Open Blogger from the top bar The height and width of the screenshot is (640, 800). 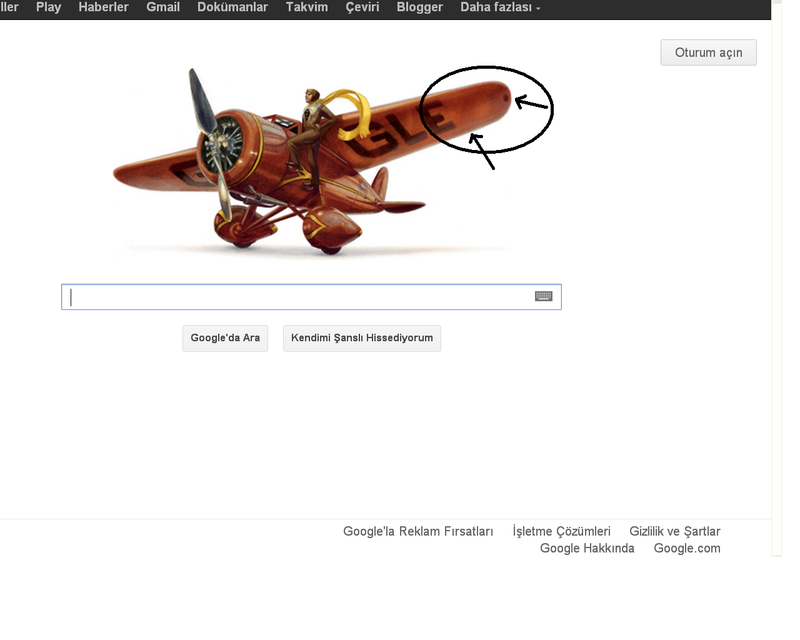coord(420,8)
